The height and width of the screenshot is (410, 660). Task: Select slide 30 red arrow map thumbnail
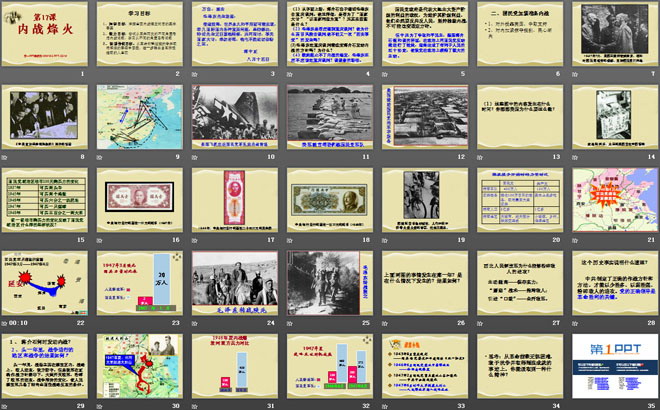[x=140, y=366]
